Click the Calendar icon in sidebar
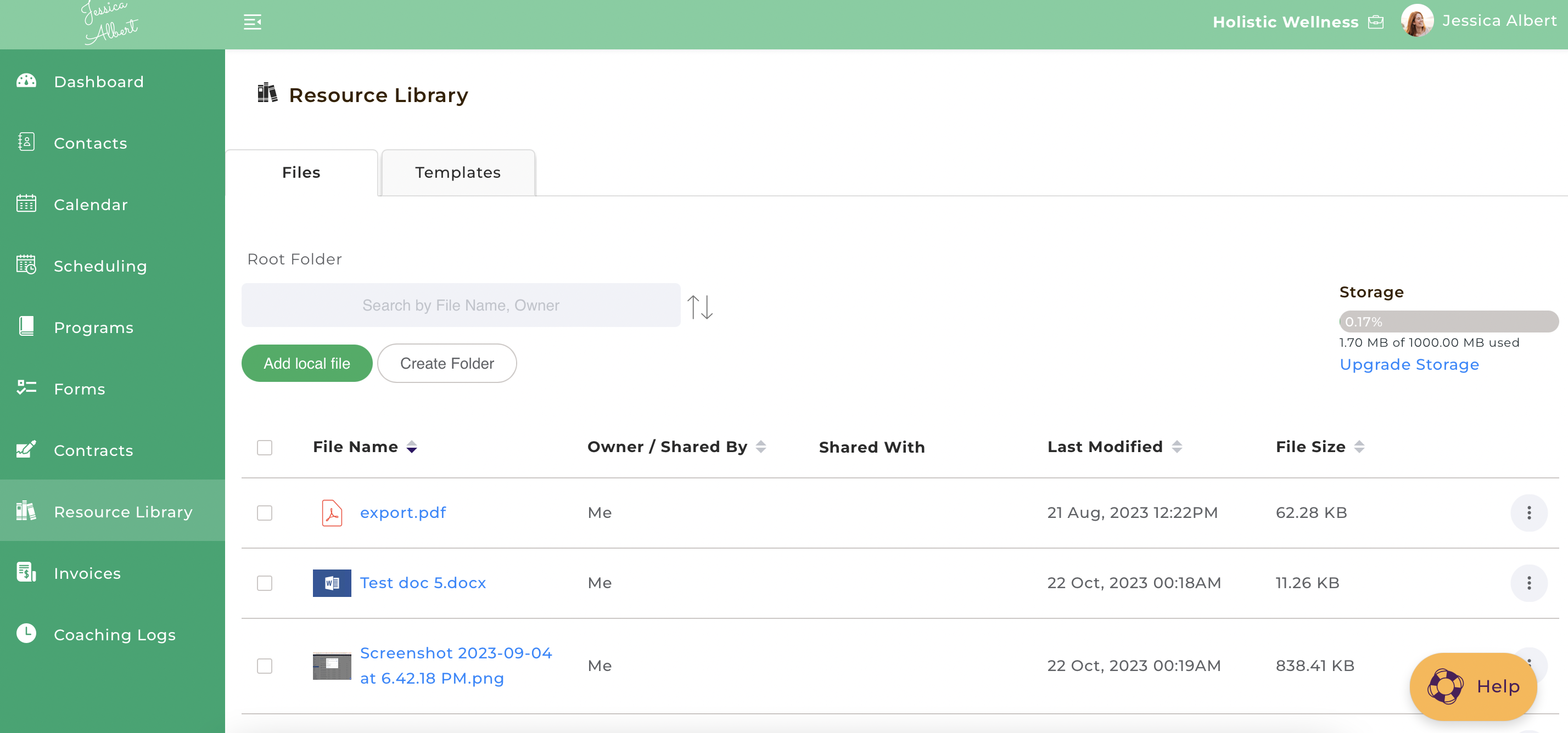Viewport: 1568px width, 733px height. point(26,204)
